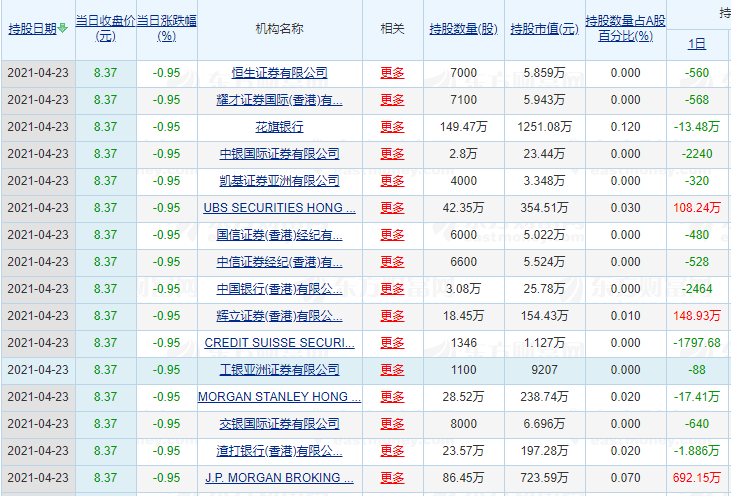The image size is (731, 496).
Task: Open MORGAN STANLEY HONG ... link
Action: [279, 397]
